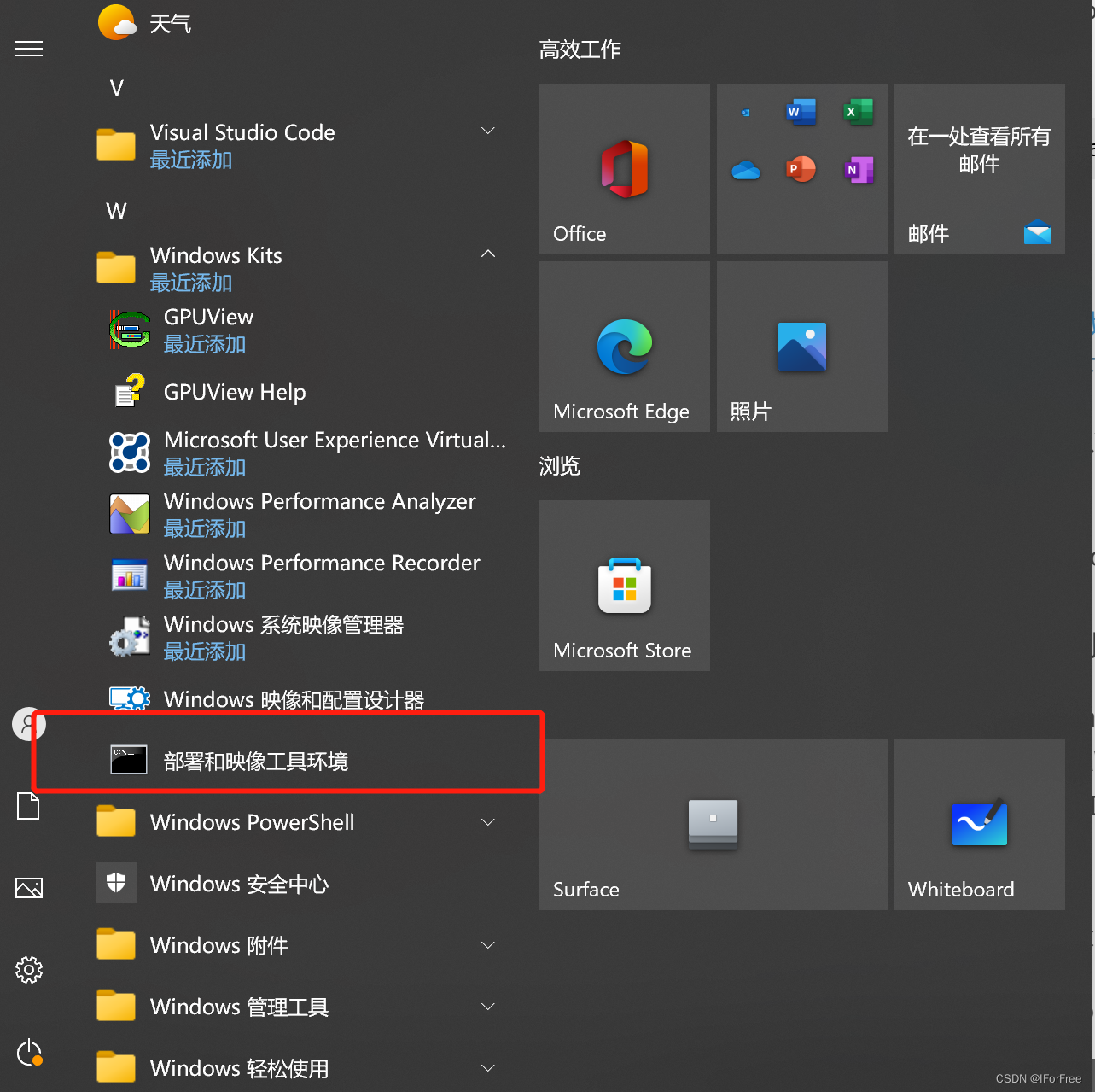The height and width of the screenshot is (1092, 1095).
Task: Open Settings from the Start sidebar
Action: click(x=28, y=970)
